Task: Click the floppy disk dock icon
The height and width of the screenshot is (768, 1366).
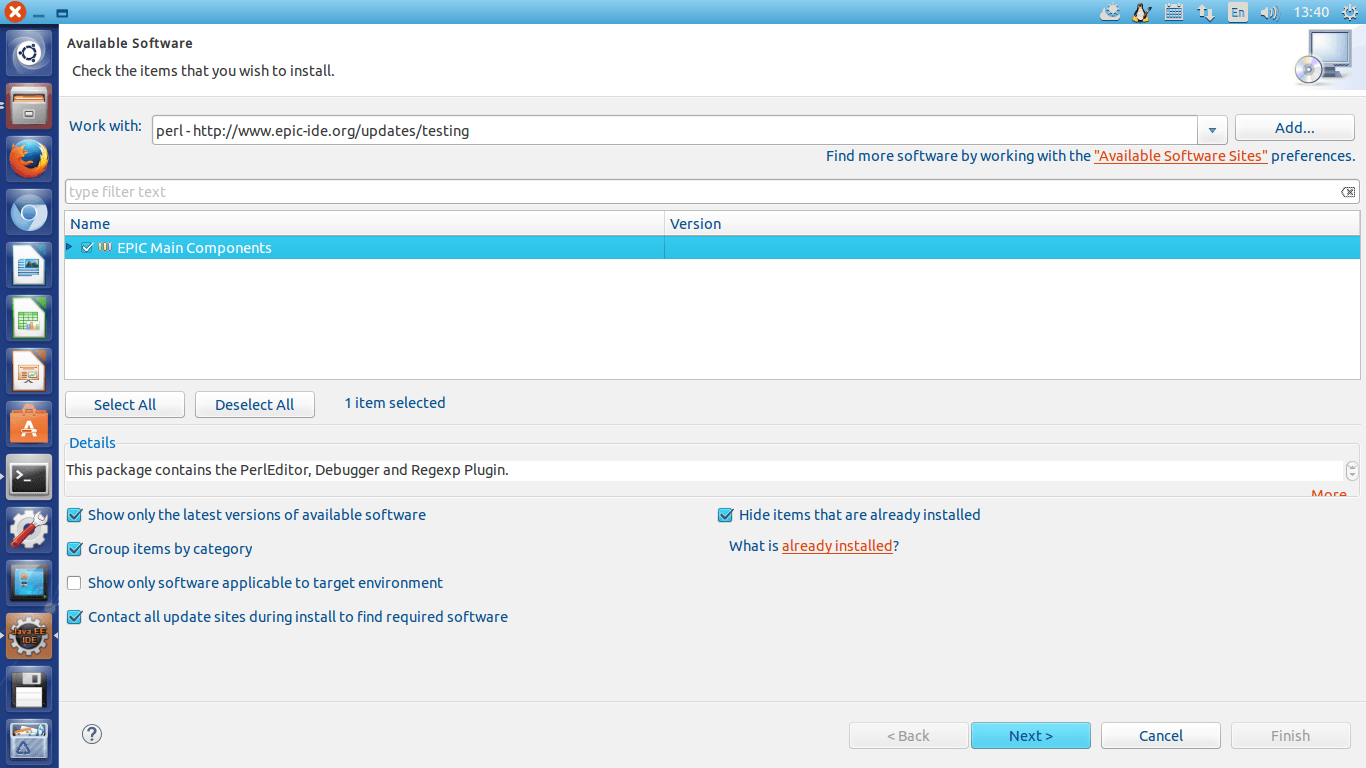Action: click(29, 690)
